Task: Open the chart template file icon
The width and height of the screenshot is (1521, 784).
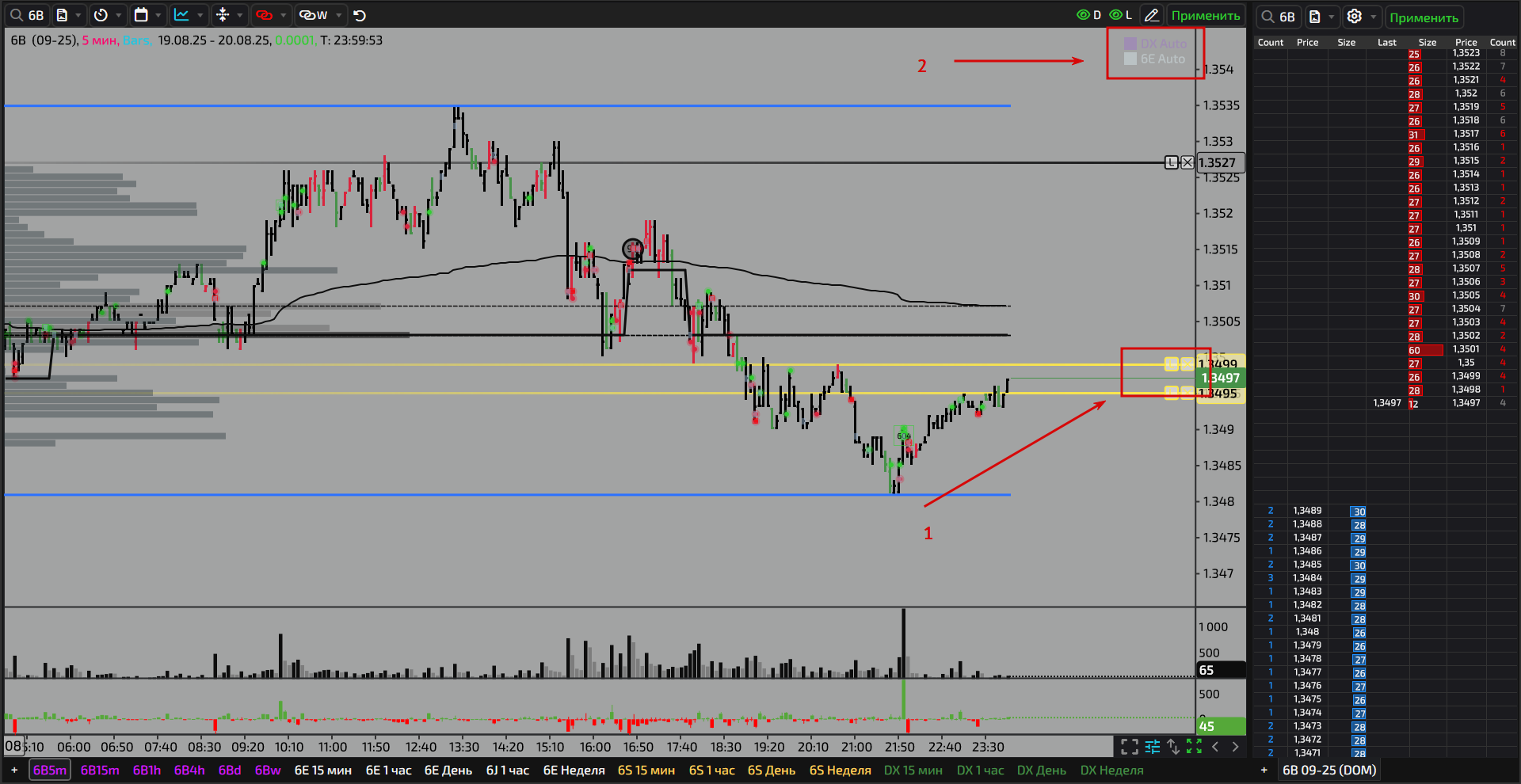Action: coord(62,15)
